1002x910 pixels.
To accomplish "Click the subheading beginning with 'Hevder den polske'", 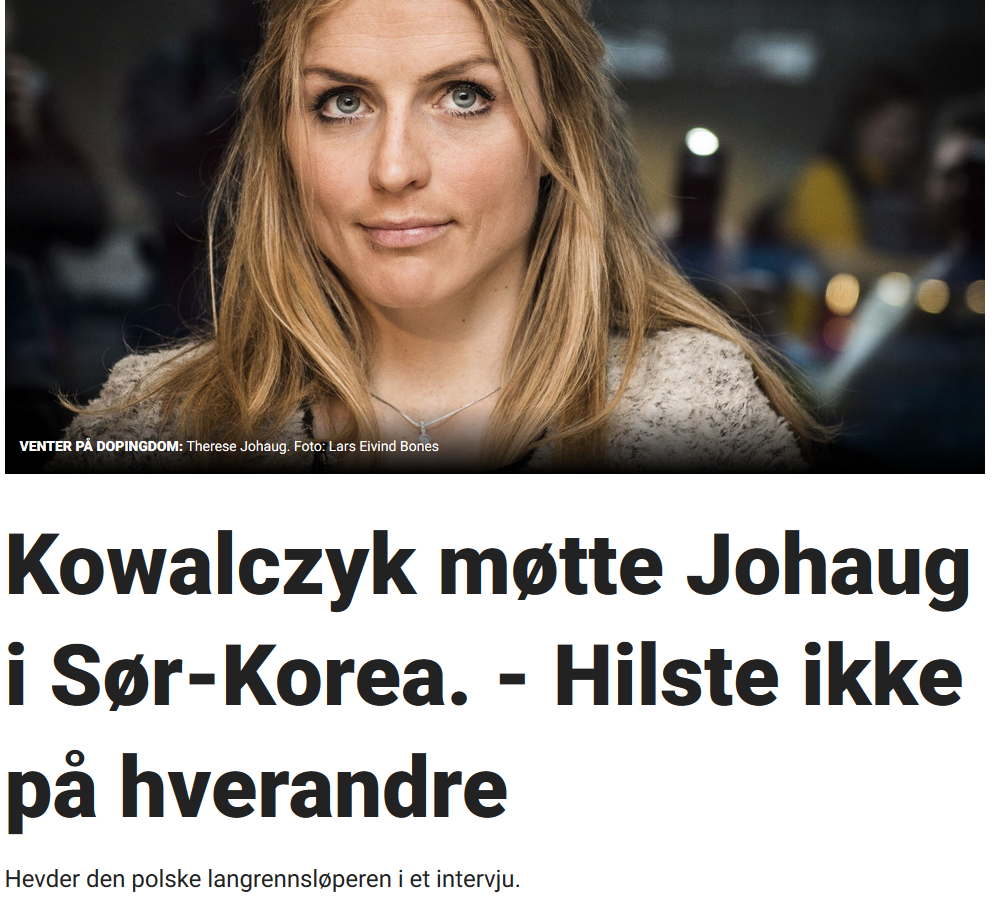I will pyautogui.click(x=263, y=879).
